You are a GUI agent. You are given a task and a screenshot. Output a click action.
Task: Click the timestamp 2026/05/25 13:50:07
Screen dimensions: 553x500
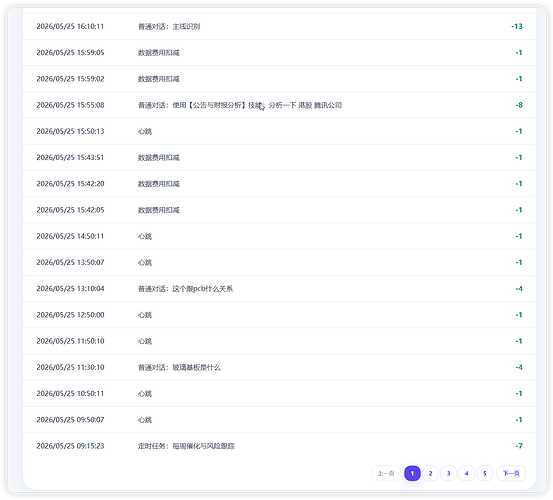pyautogui.click(x=70, y=262)
